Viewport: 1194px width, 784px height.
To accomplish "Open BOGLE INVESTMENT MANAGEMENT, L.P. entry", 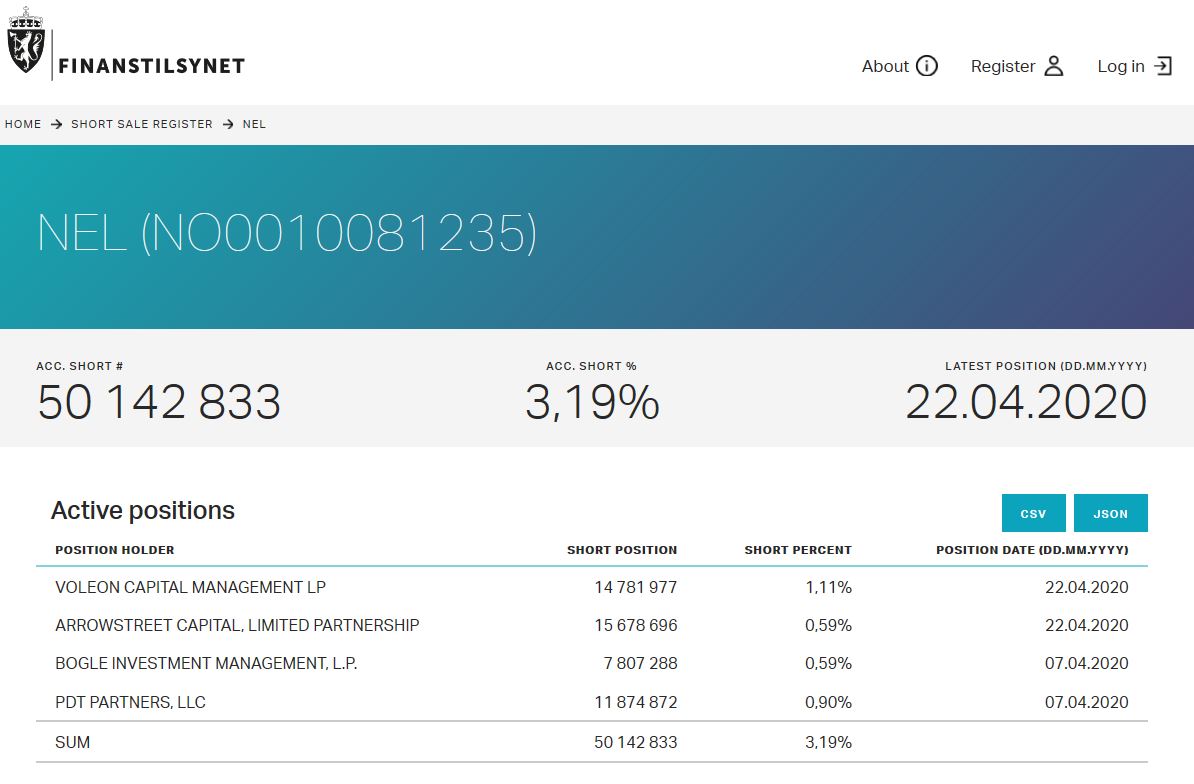I will pyautogui.click(x=206, y=663).
